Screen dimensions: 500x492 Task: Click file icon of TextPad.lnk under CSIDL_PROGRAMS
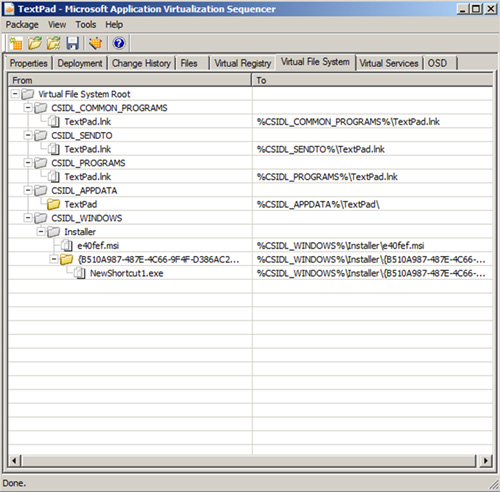point(54,177)
